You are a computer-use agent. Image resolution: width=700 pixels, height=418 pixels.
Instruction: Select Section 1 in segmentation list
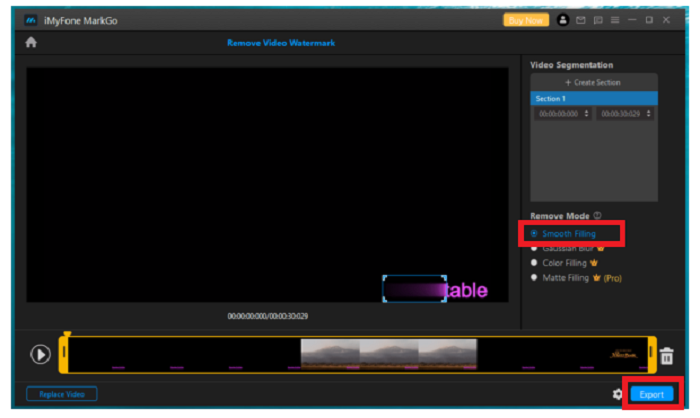(x=594, y=98)
